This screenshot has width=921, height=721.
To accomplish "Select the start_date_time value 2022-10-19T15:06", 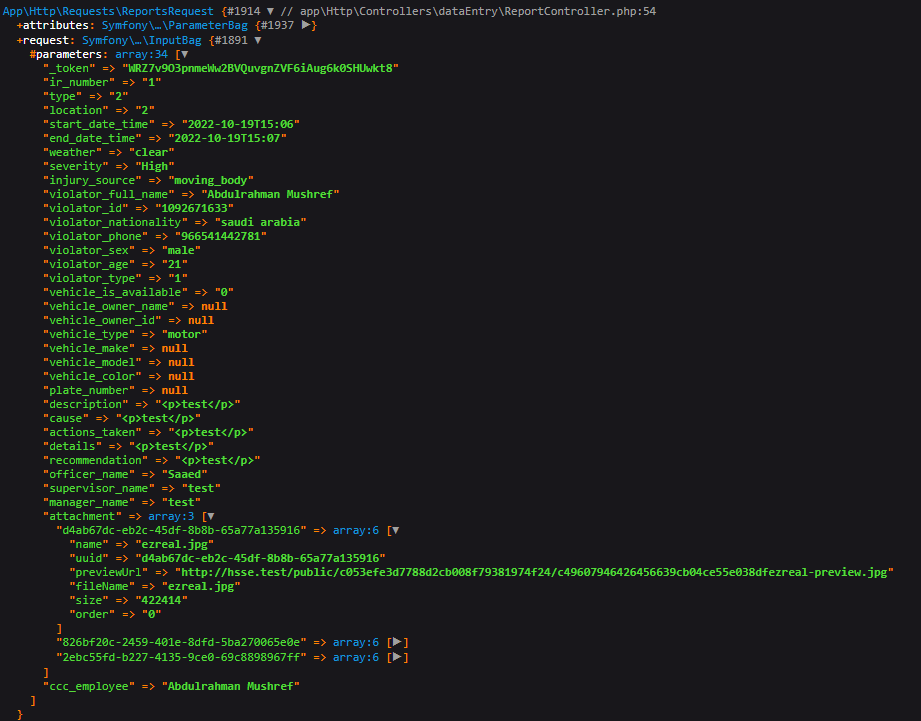I will [x=241, y=124].
